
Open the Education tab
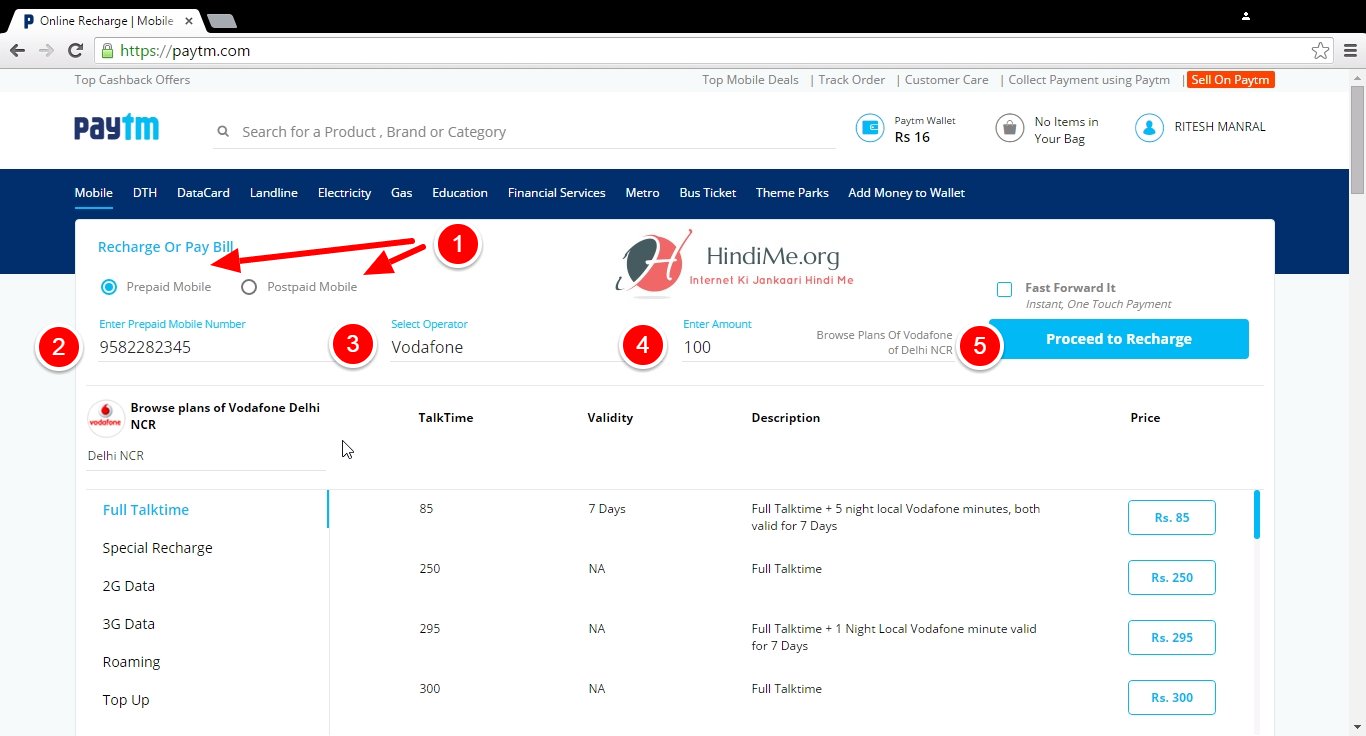(460, 193)
